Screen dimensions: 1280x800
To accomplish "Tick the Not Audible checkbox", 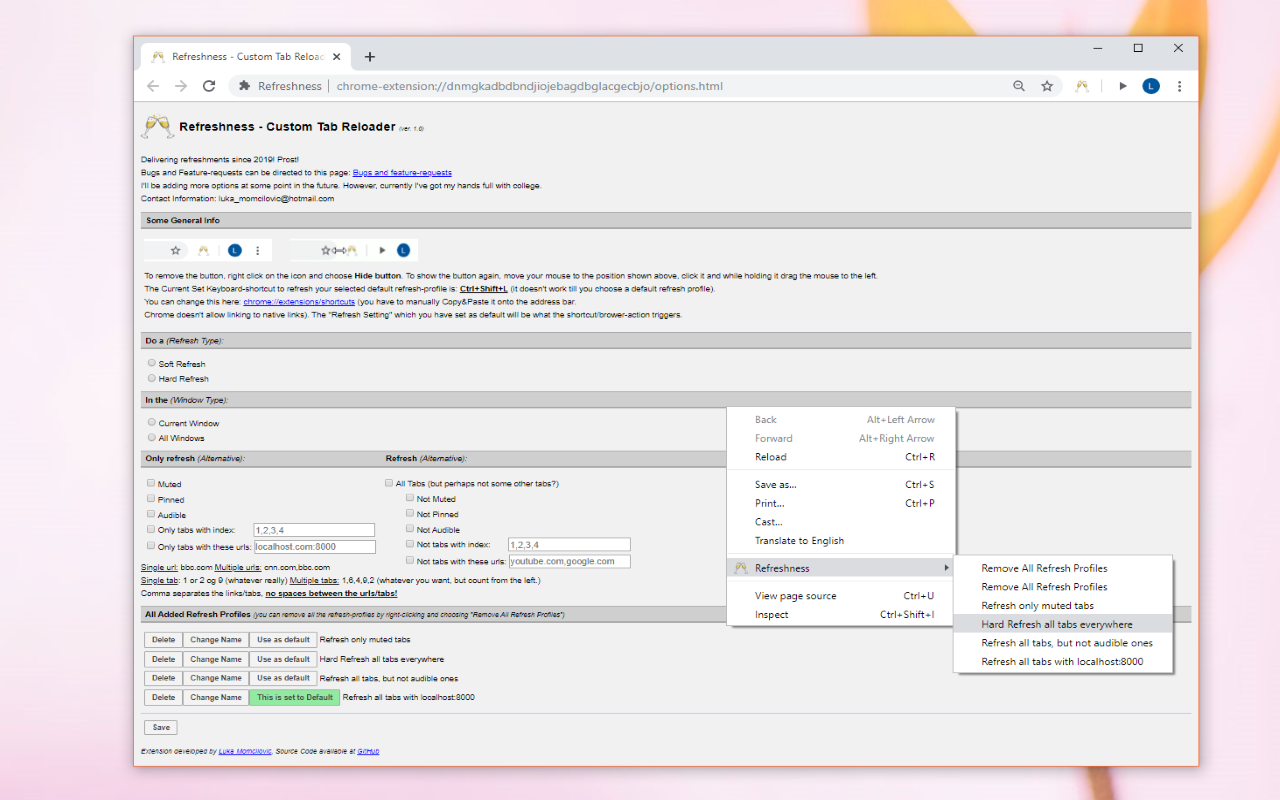I will pyautogui.click(x=410, y=529).
